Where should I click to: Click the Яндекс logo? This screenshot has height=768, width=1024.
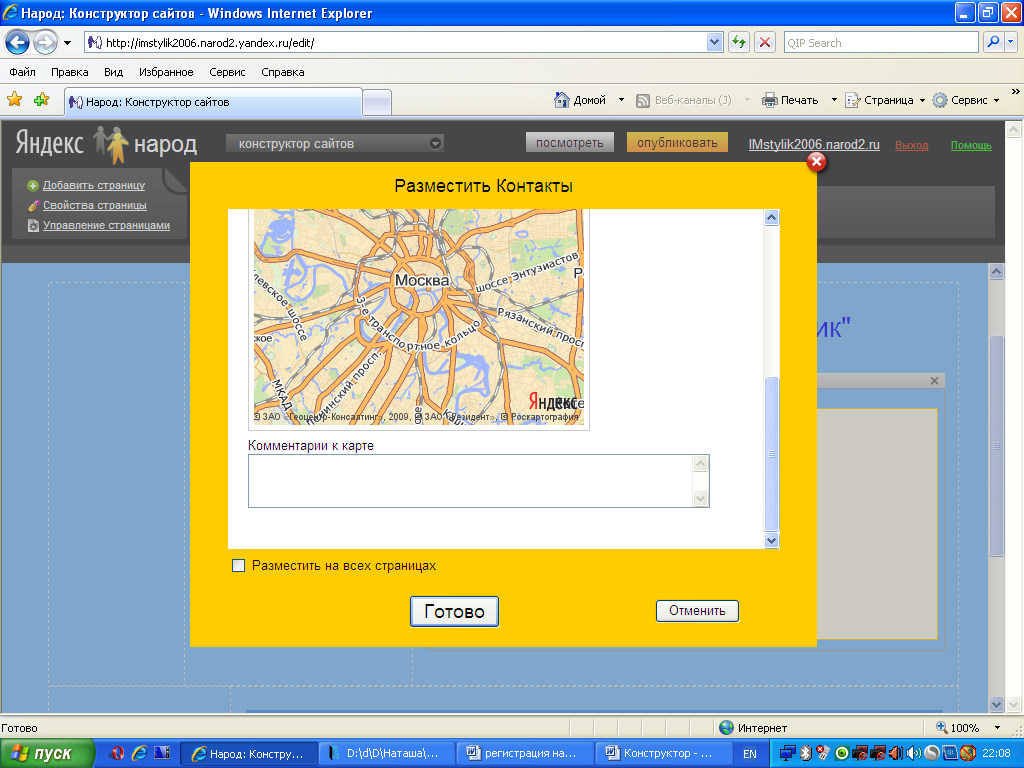(49, 143)
